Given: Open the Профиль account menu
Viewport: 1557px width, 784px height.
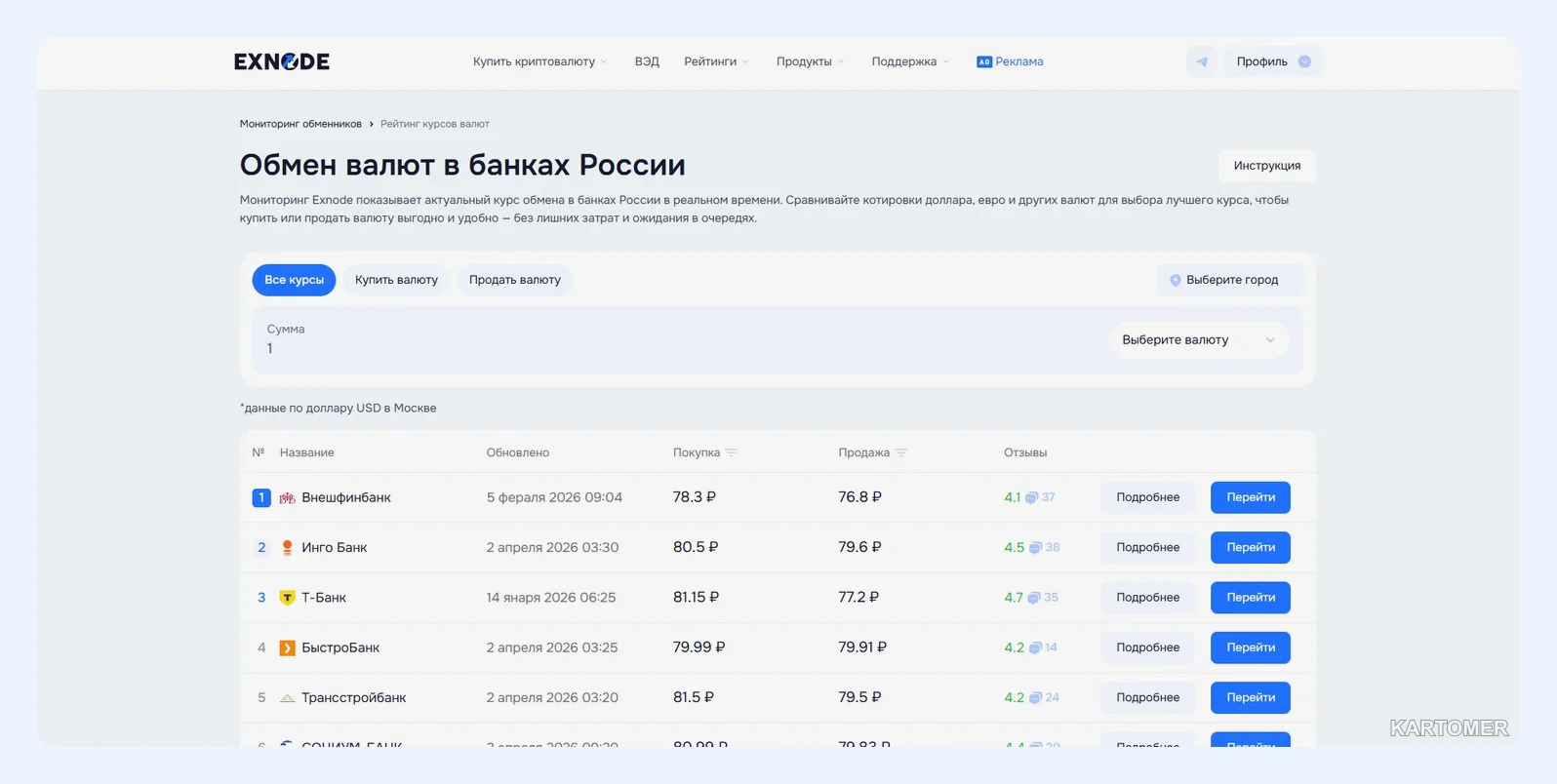Looking at the screenshot, I should click(1273, 61).
